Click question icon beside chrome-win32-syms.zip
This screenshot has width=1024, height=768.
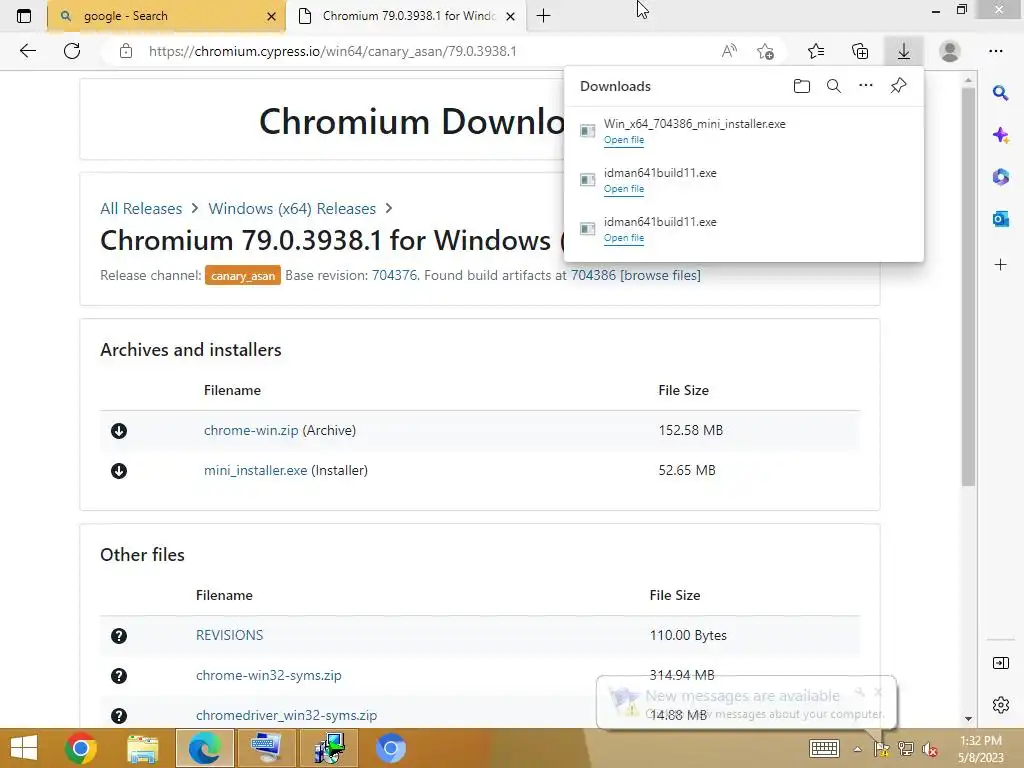point(119,676)
